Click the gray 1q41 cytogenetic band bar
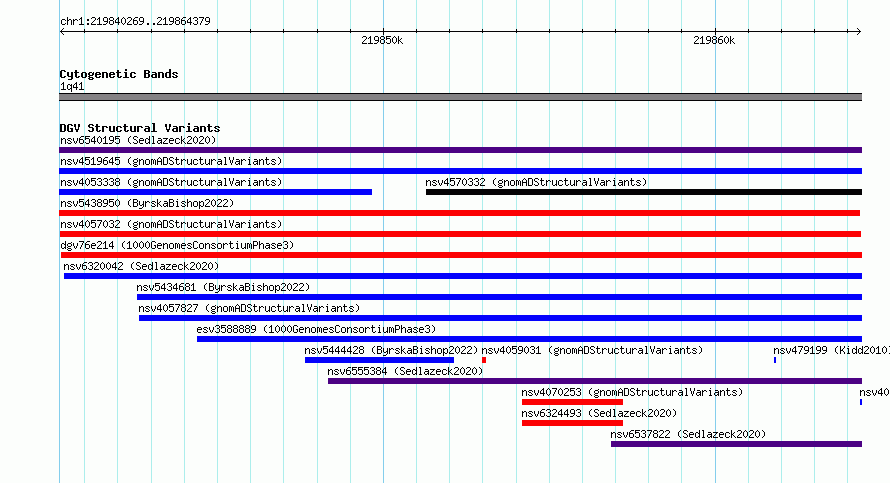Screen dimensions: 890x483 [x=460, y=97]
